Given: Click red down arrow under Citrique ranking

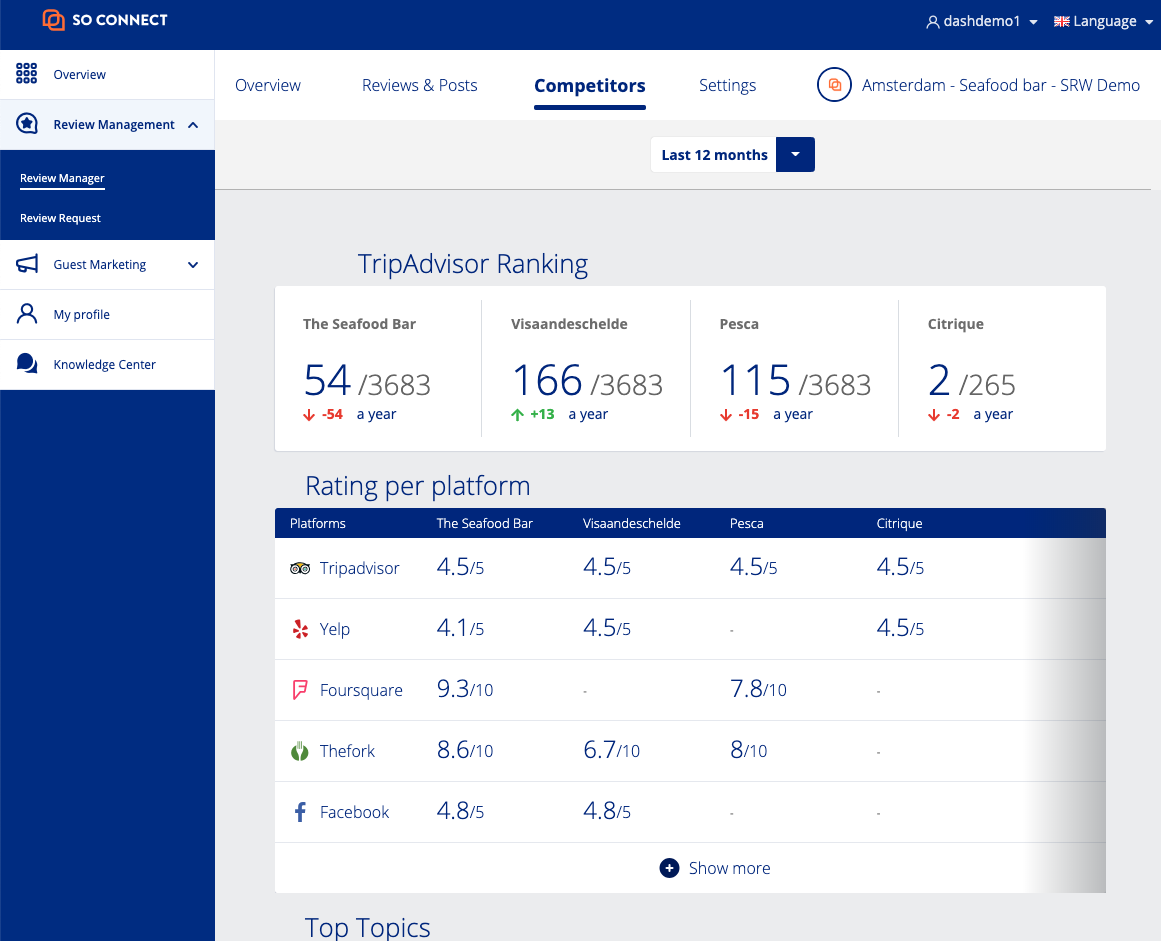Looking at the screenshot, I should pos(934,415).
